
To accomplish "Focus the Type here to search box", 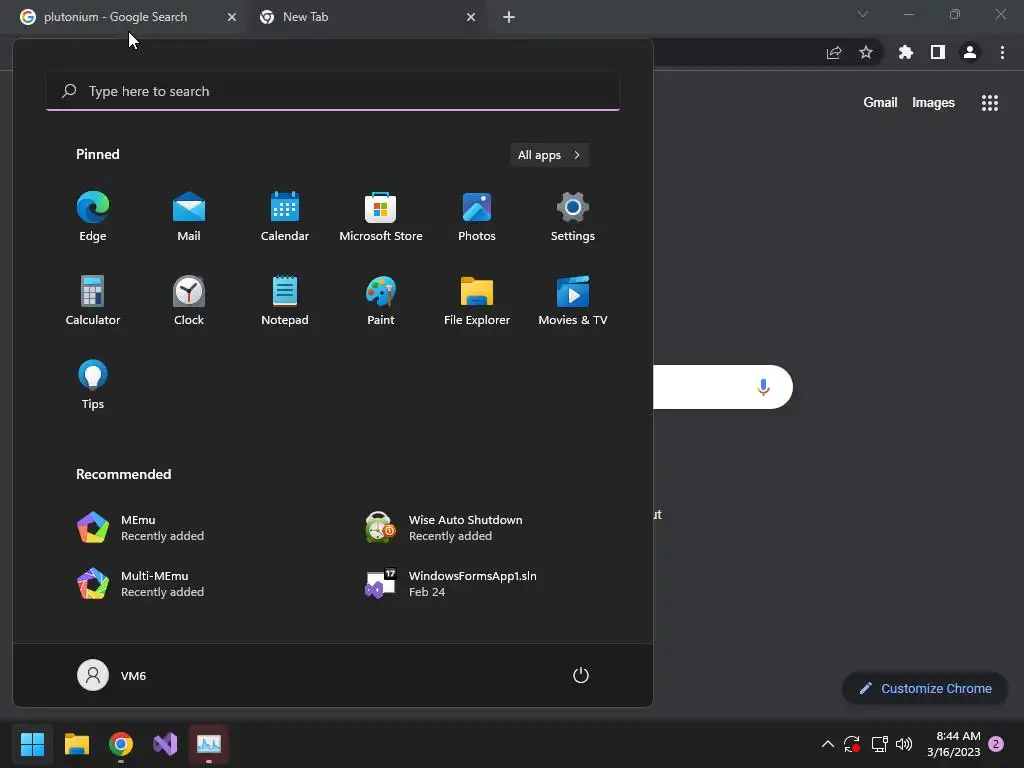I will tap(333, 91).
